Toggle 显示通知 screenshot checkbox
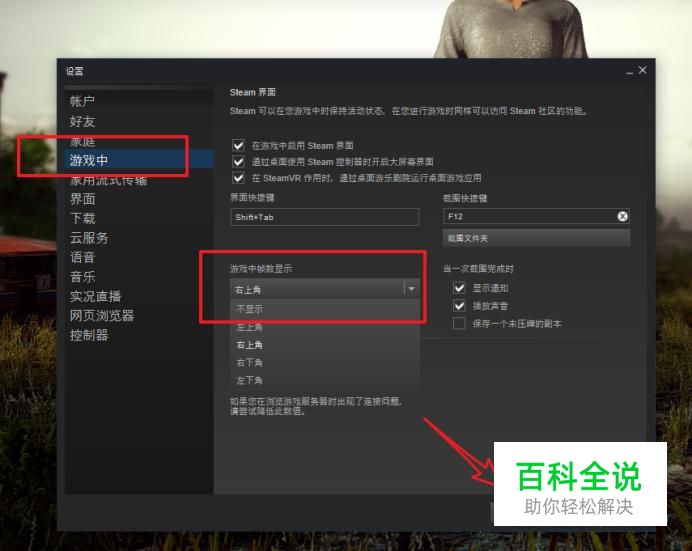The height and width of the screenshot is (551, 692). click(459, 288)
